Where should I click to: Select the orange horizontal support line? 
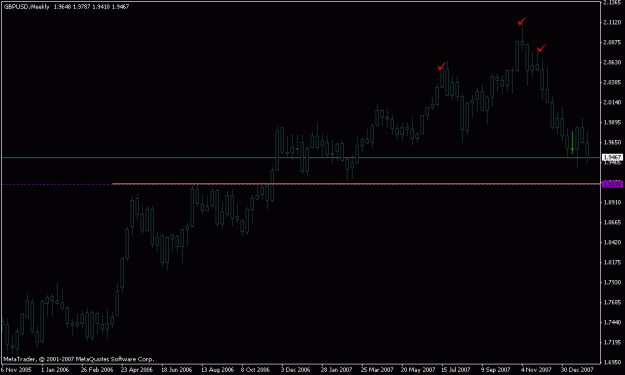tap(356, 184)
